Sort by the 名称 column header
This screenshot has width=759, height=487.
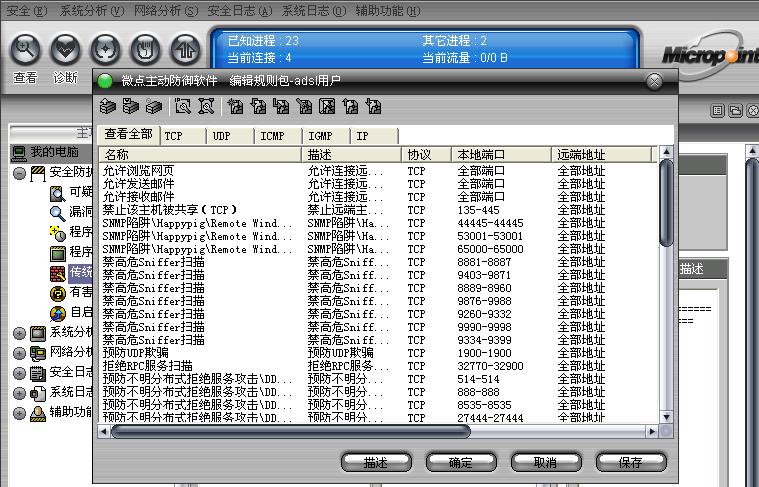tap(200, 154)
